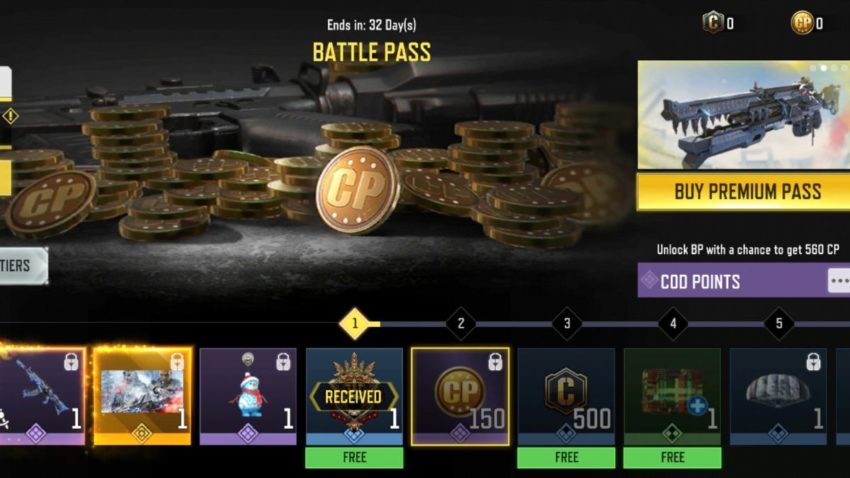Select the plaid weapon crate reward tile

click(672, 397)
